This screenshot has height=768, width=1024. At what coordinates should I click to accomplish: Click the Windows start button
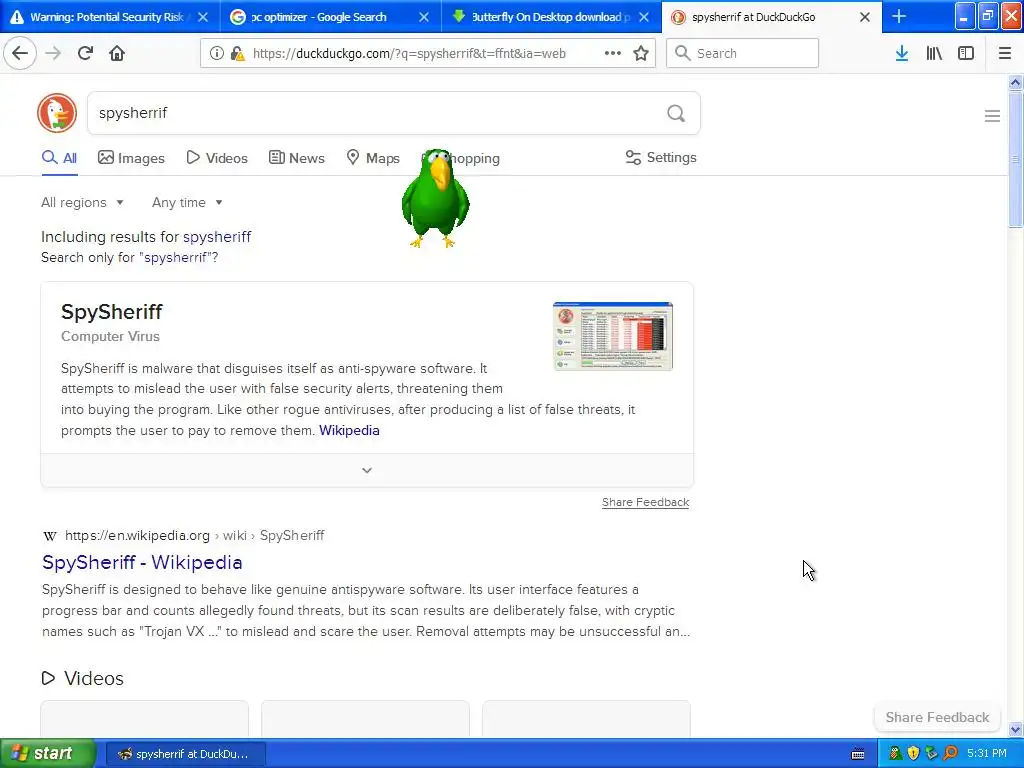pos(48,754)
